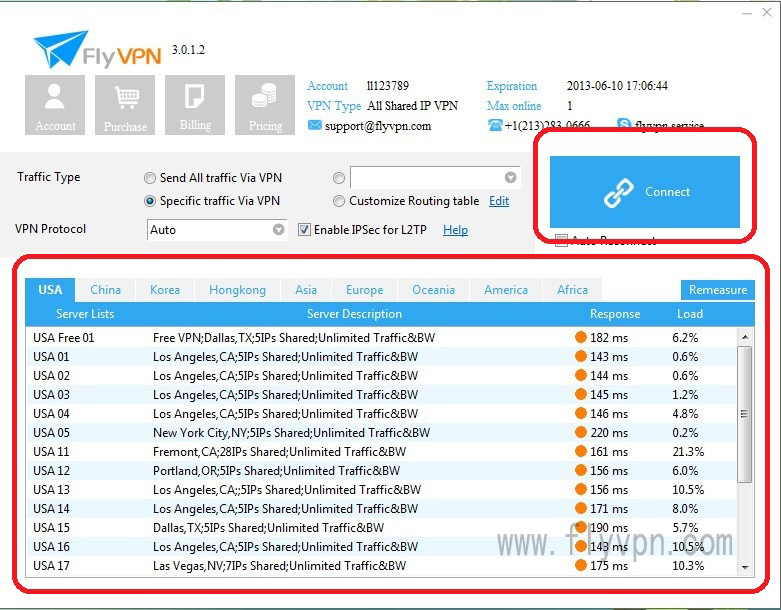Sort by Load column header
The width and height of the screenshot is (781, 610).
point(690,314)
